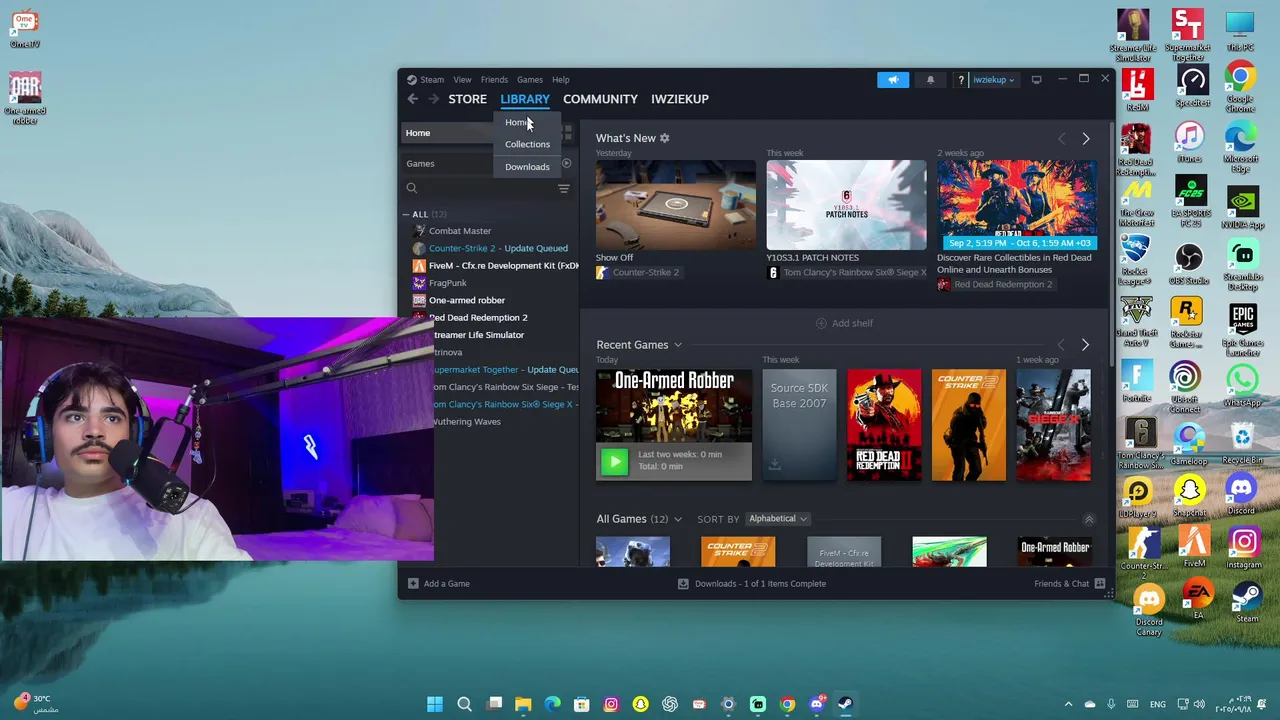
Task: Open Ubisoft Connect desktop shortcut
Action: 1186,386
